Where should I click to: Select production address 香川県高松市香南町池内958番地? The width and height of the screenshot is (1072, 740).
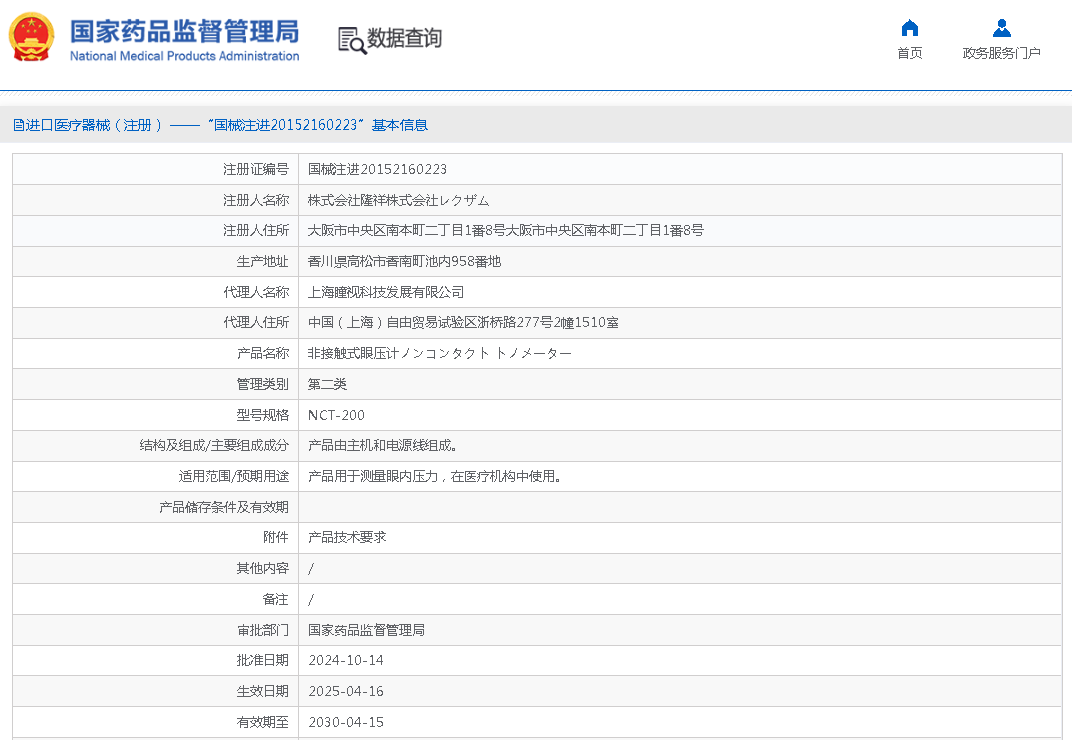(x=405, y=261)
